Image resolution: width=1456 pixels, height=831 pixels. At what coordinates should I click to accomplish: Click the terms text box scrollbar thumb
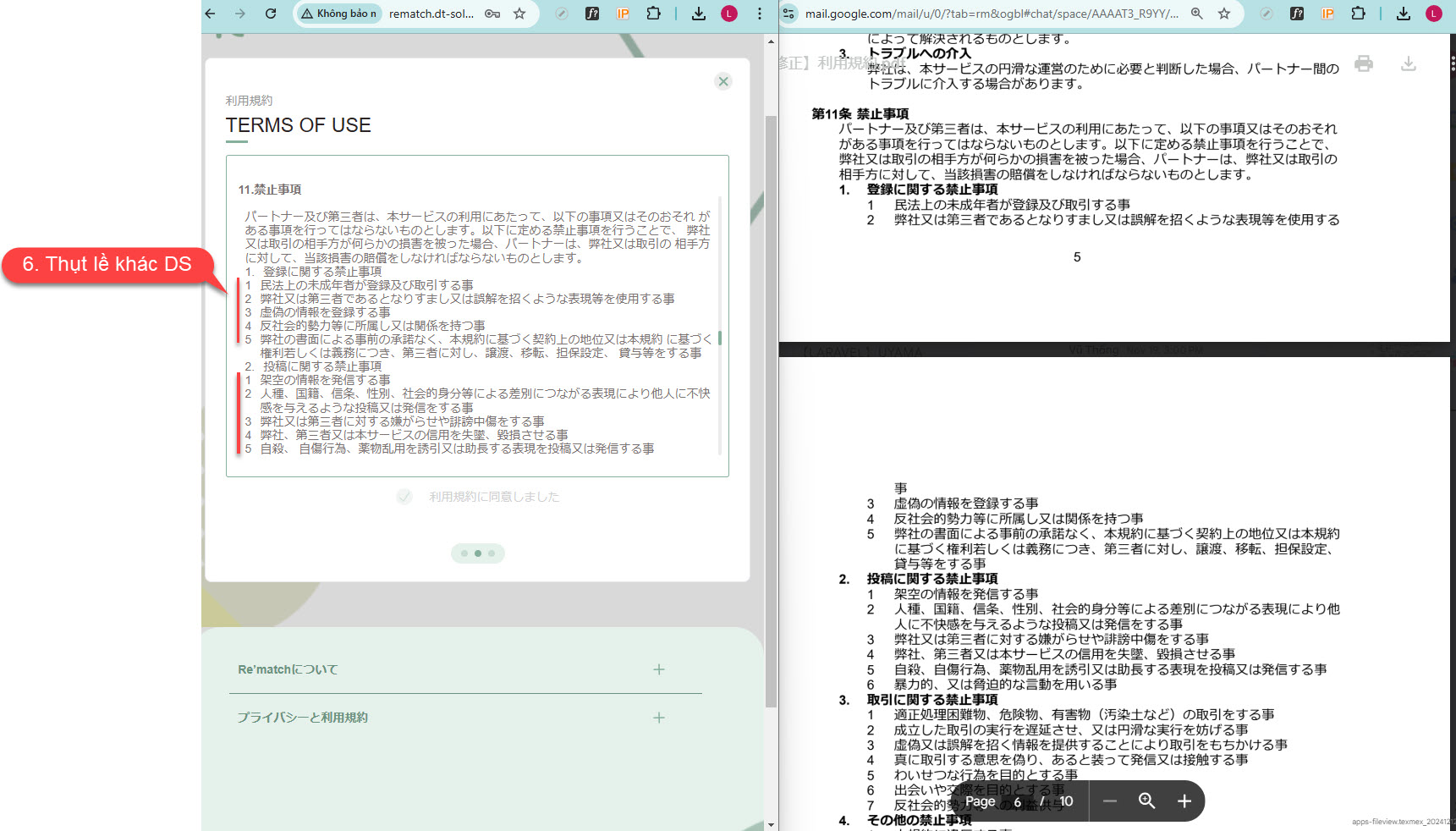pyautogui.click(x=719, y=338)
